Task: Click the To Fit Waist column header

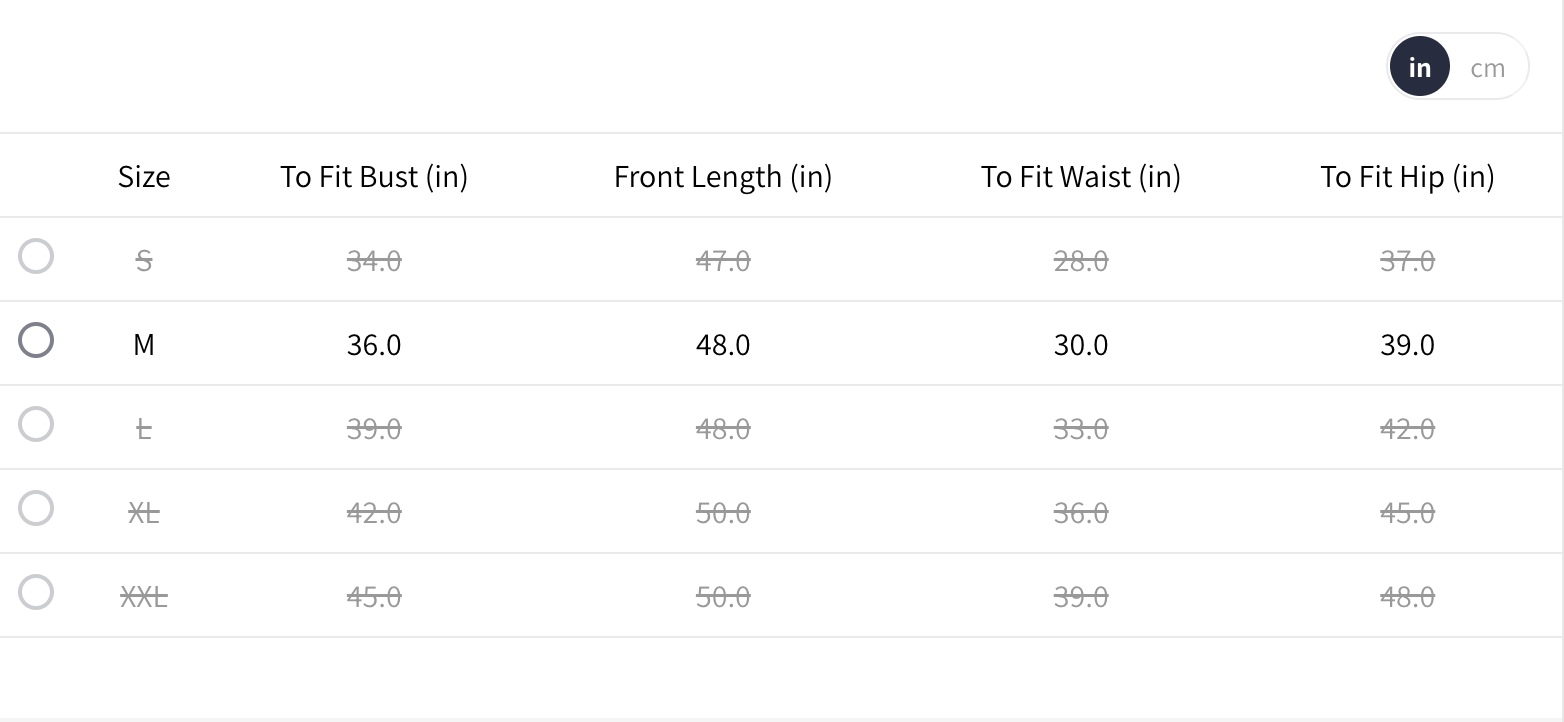Action: coord(1081,177)
